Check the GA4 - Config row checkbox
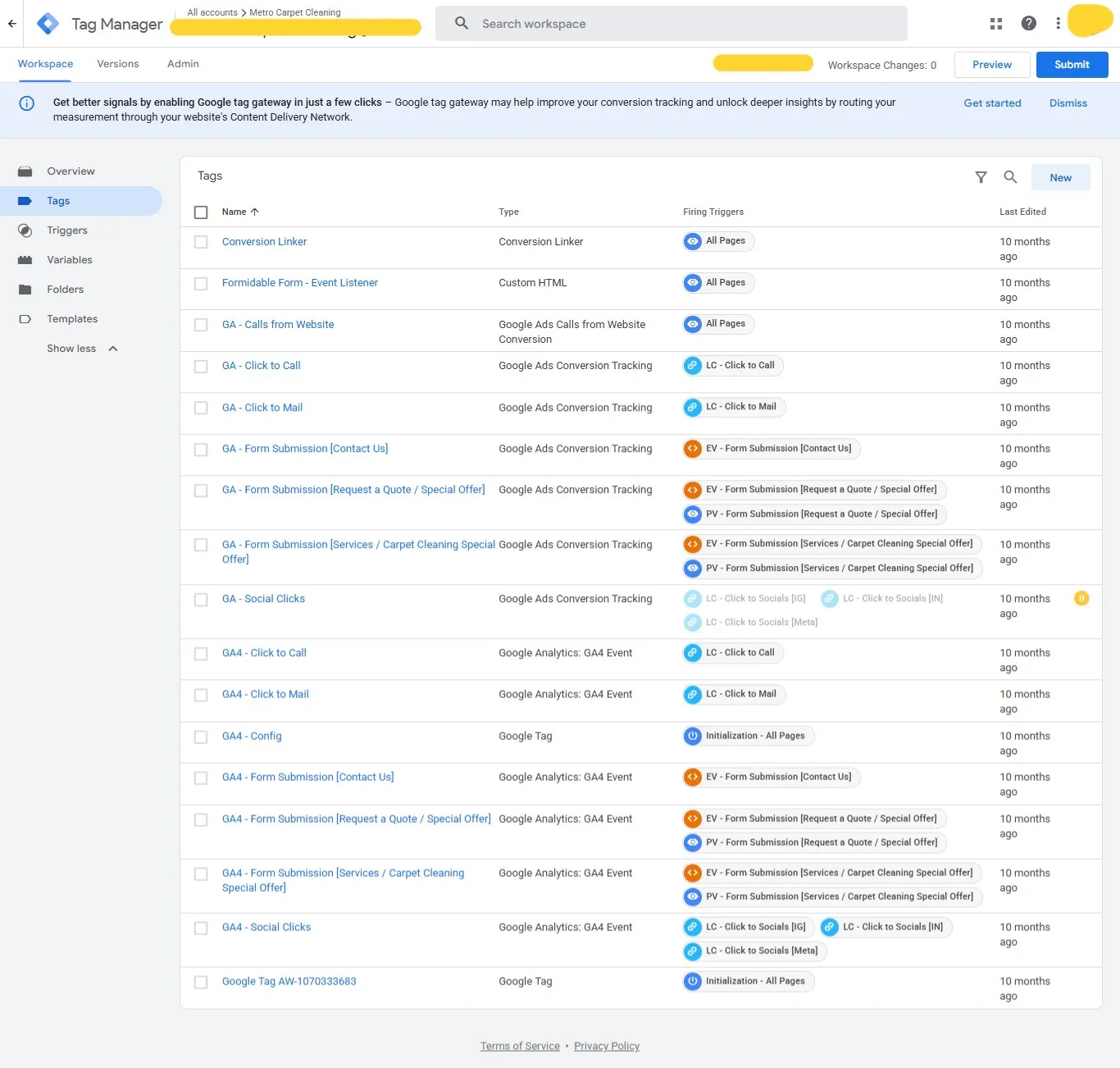 tap(201, 737)
